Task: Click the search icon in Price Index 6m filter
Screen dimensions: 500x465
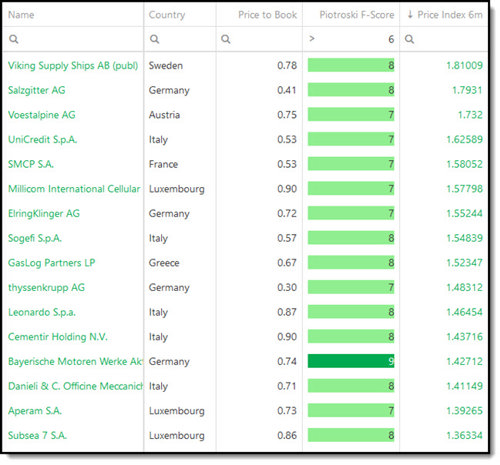Action: coord(409,39)
